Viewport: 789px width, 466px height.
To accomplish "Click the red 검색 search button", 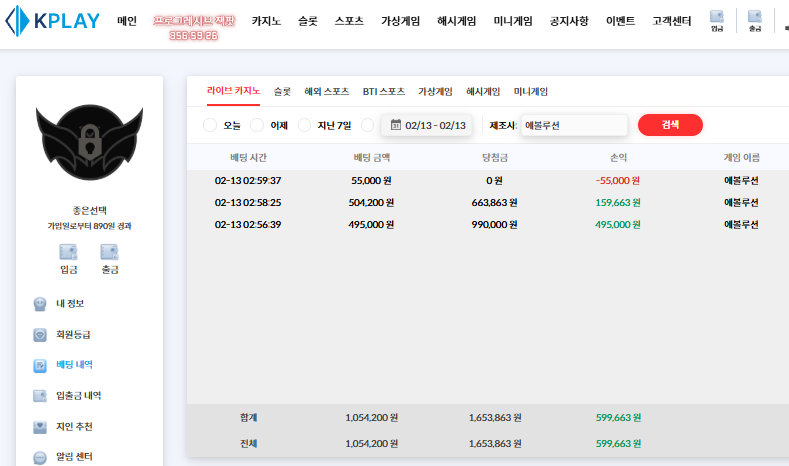I will click(x=670, y=125).
